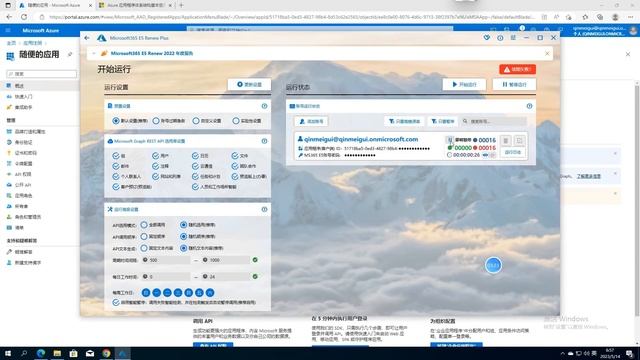Viewport: 640px width, 360px height.
Task: Click the first filter button beside add account
Action: tap(404, 121)
